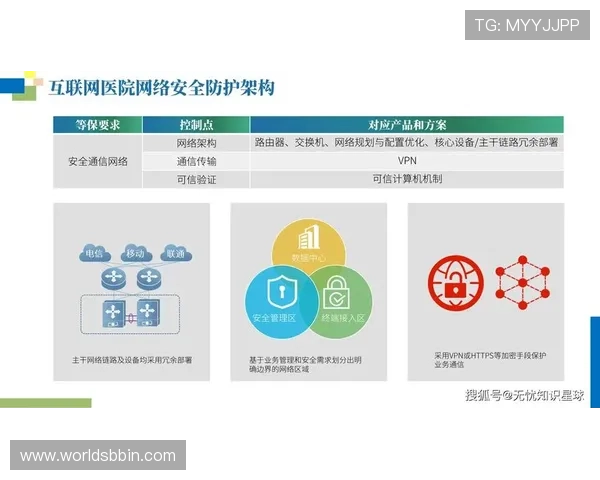Click the 电信 cloud icon
The height and width of the screenshot is (480, 600).
95,253
